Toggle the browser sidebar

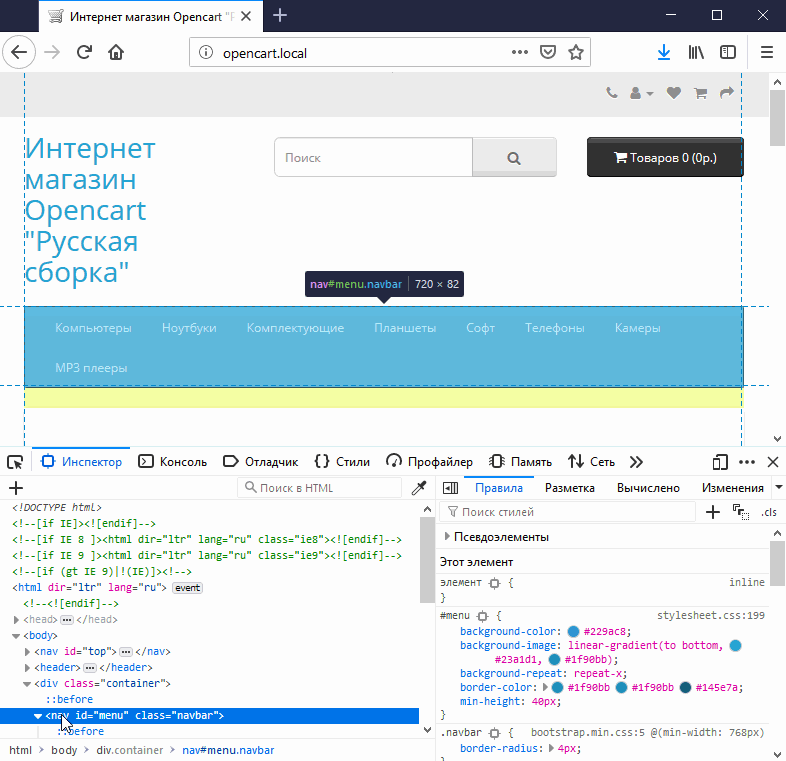click(x=728, y=52)
